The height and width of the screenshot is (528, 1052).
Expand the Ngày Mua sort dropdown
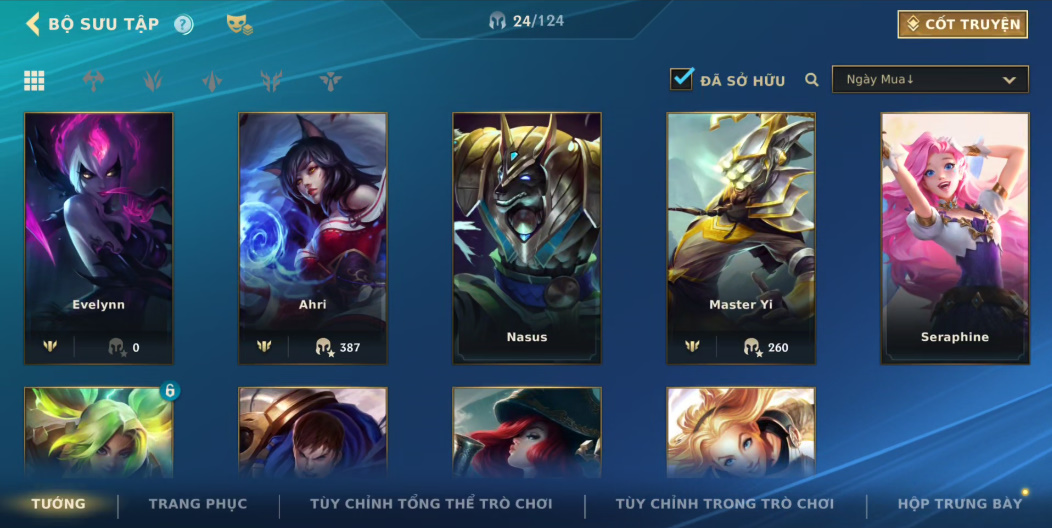click(x=930, y=79)
